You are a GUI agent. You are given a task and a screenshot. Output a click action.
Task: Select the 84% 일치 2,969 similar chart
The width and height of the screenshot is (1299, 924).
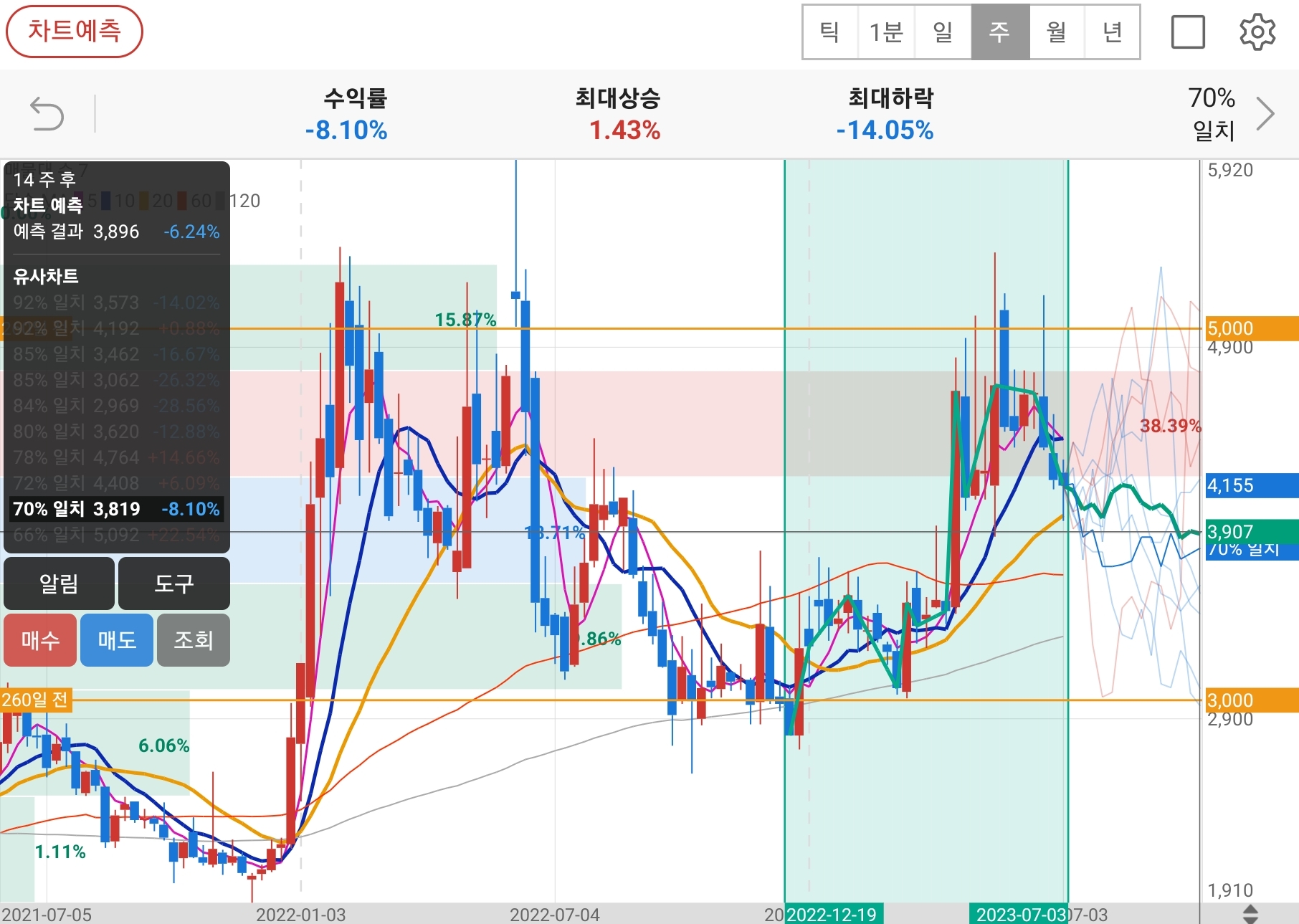116,406
